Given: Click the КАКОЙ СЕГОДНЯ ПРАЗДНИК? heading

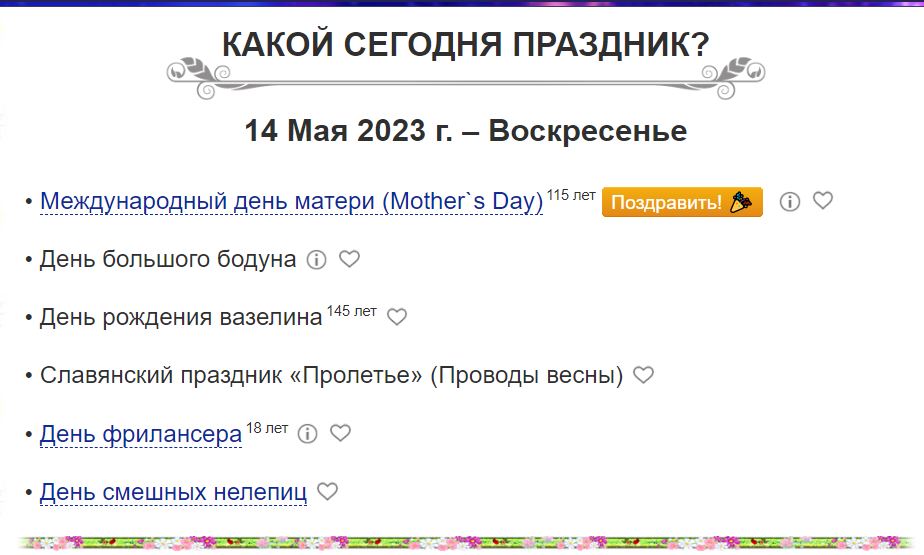Looking at the screenshot, I should click(464, 44).
